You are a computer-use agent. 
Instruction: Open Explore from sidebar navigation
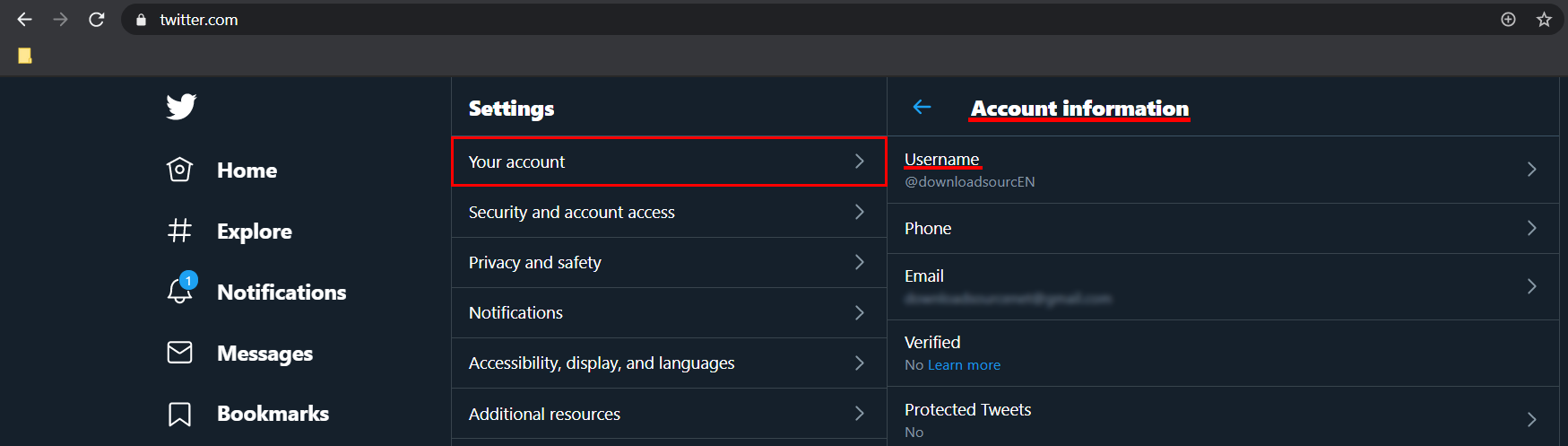pyautogui.click(x=255, y=232)
